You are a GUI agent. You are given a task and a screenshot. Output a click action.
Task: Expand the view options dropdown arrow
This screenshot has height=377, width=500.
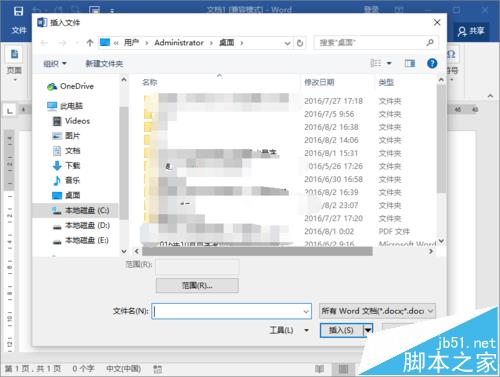pyautogui.click(x=389, y=63)
